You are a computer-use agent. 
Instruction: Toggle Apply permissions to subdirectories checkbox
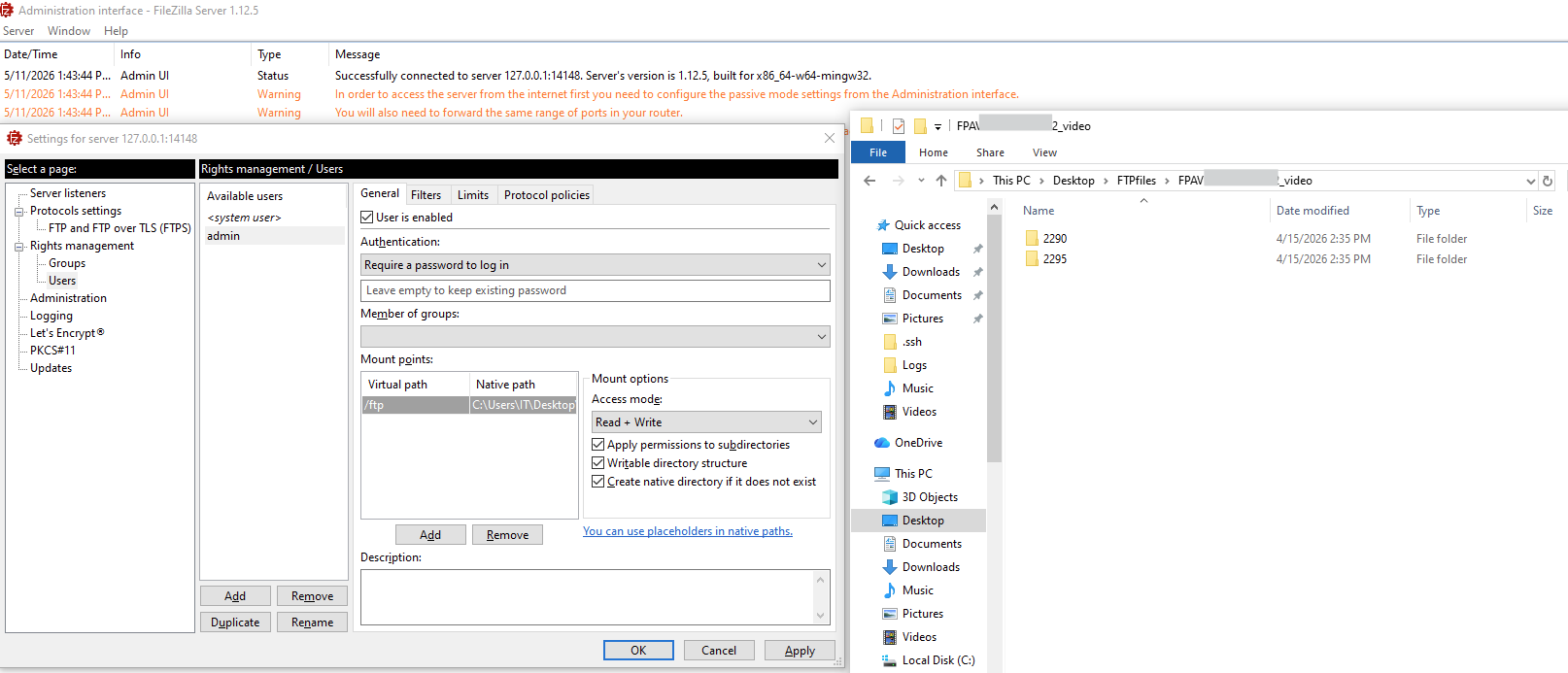point(598,445)
